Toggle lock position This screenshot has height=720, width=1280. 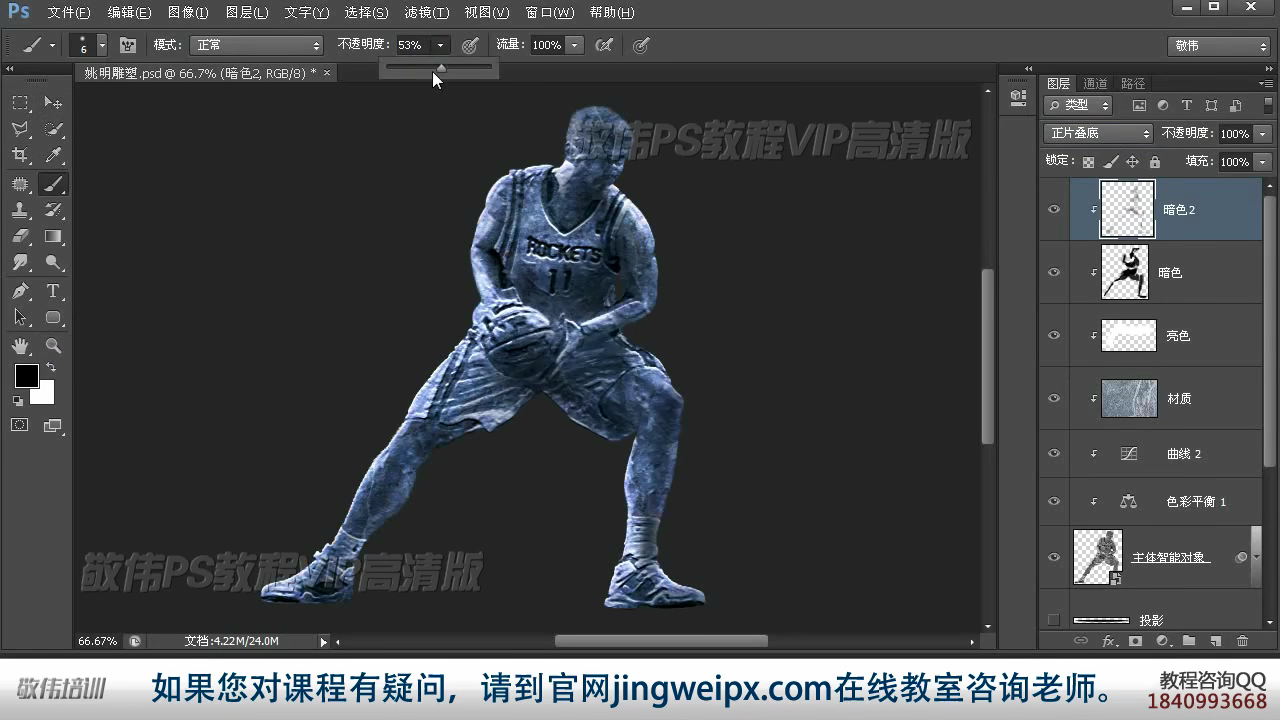[1132, 161]
